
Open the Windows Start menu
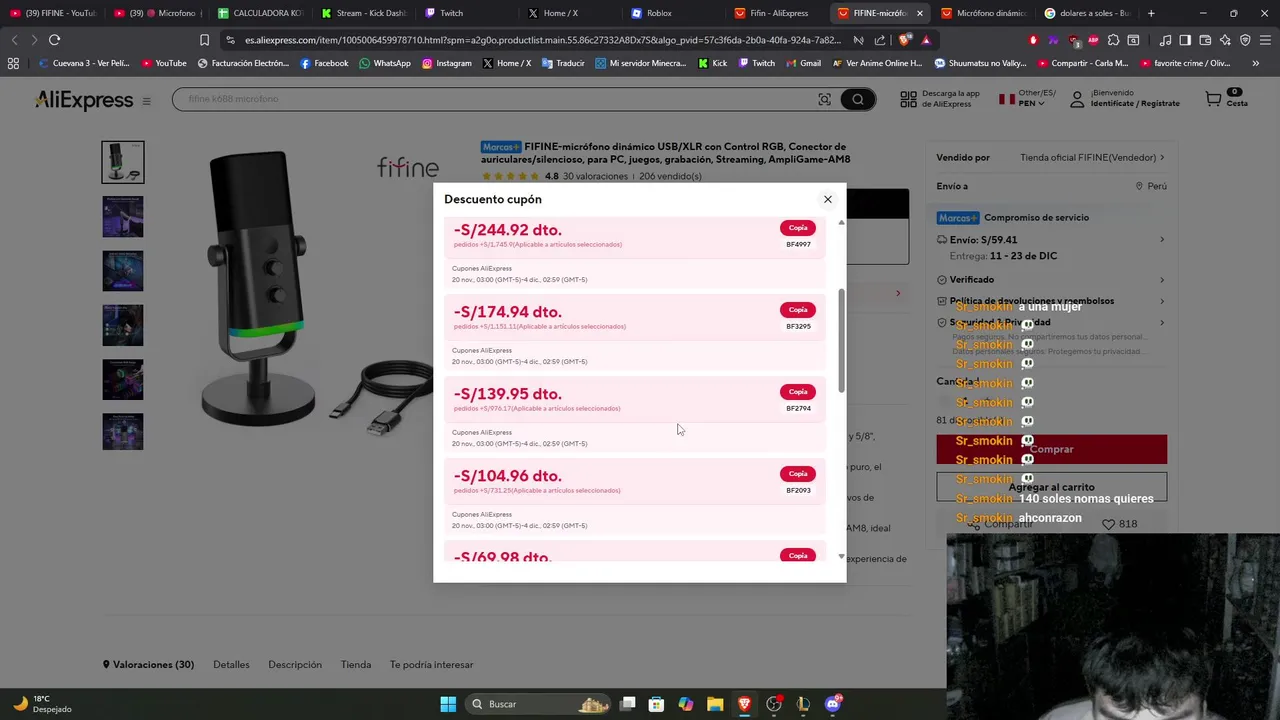448,704
